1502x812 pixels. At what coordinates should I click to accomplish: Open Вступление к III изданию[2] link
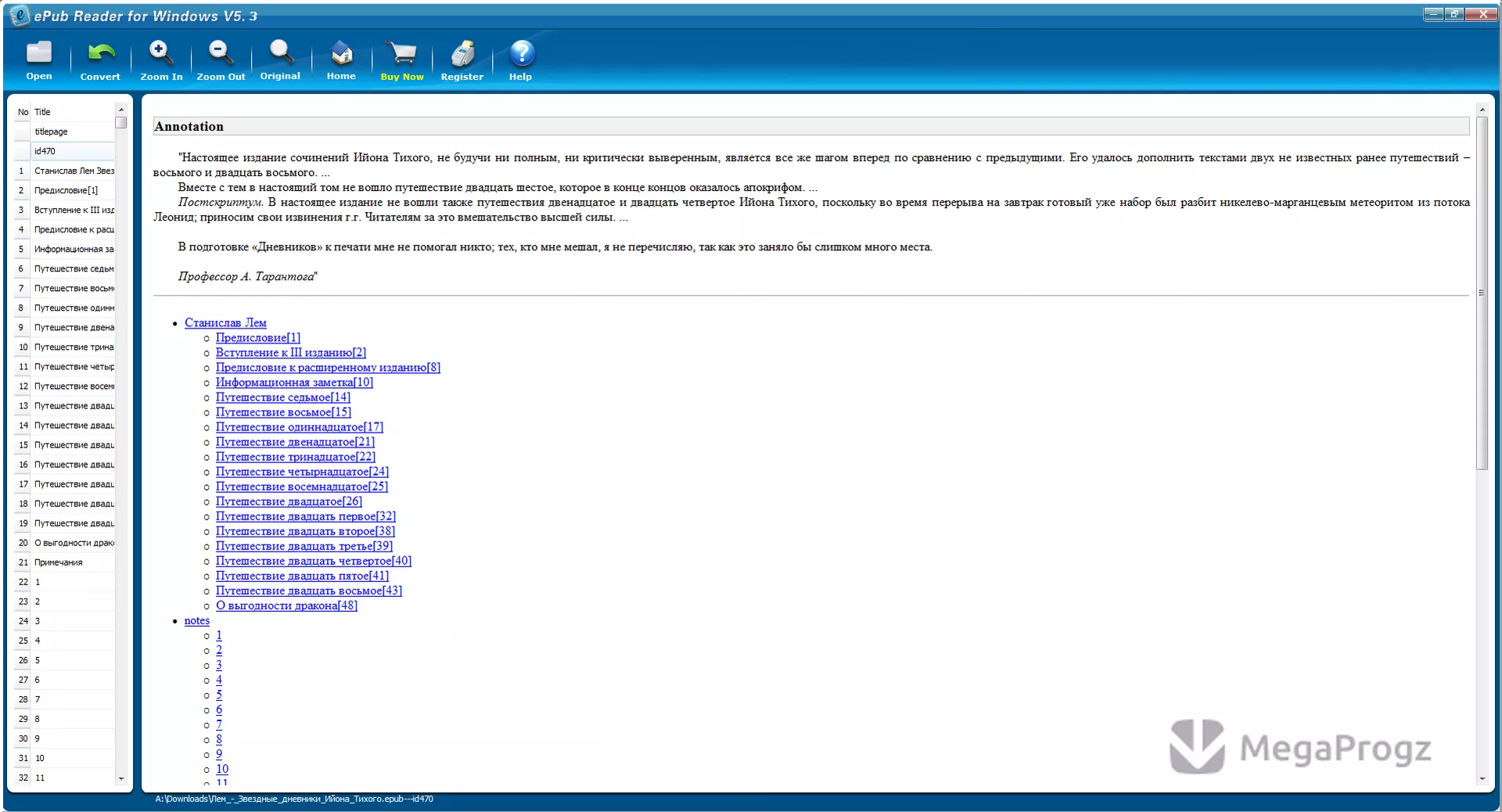pos(291,352)
